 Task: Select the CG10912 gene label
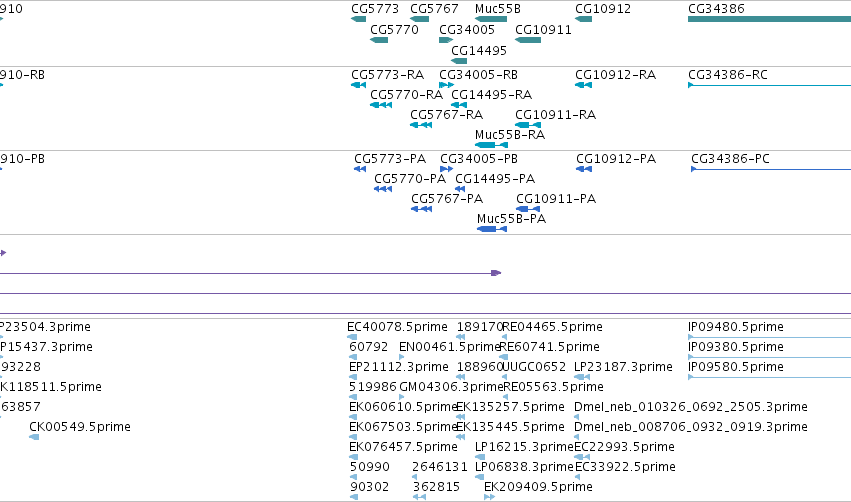pos(602,9)
